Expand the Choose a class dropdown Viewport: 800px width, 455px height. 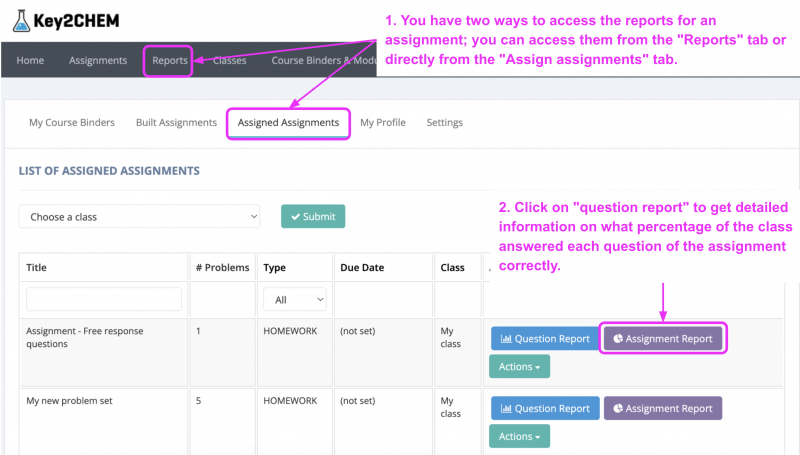pos(139,217)
